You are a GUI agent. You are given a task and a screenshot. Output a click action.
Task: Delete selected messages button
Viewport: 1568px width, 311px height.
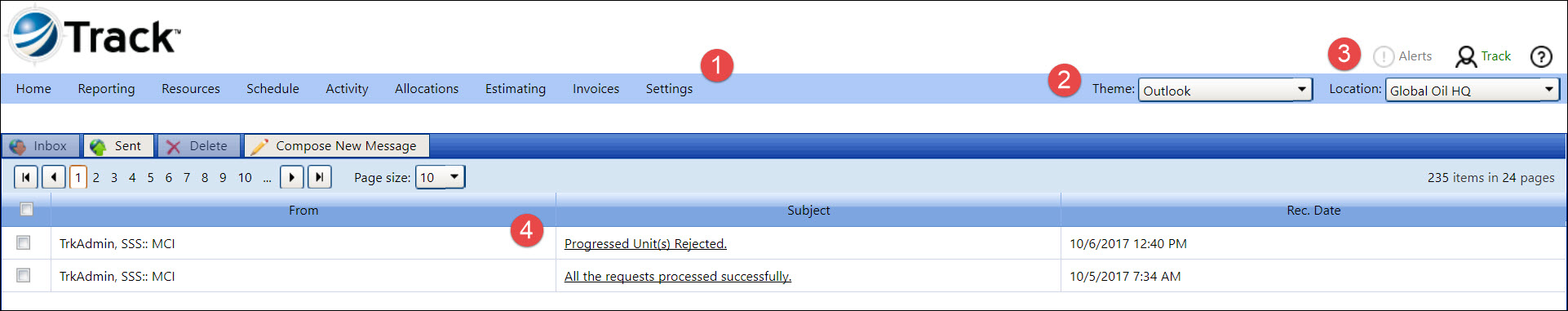pyautogui.click(x=198, y=146)
